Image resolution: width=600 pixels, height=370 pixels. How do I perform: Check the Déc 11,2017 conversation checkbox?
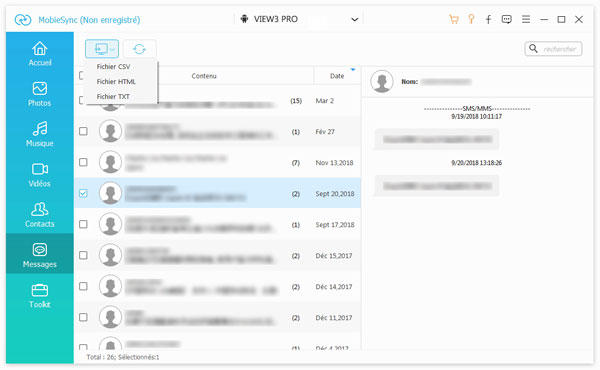point(83,317)
